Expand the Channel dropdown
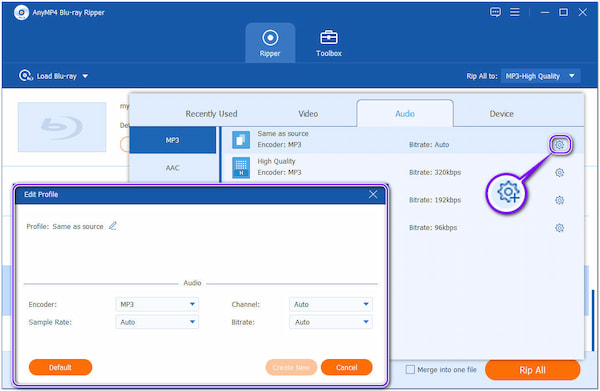This screenshot has width=600, height=391. [331, 305]
